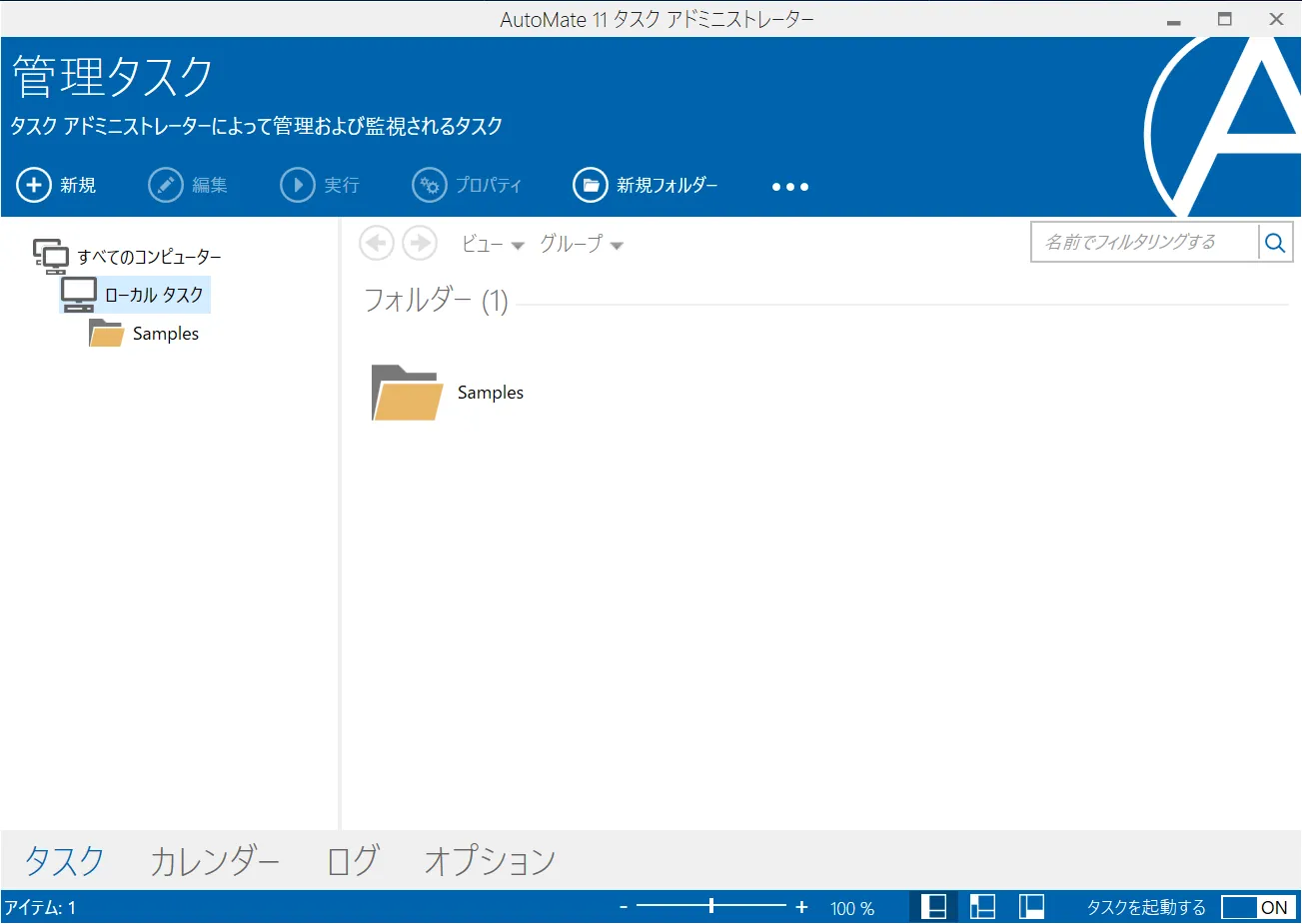Viewport: 1302px width, 924px height.
Task: Open the ログ tab
Action: (x=353, y=860)
